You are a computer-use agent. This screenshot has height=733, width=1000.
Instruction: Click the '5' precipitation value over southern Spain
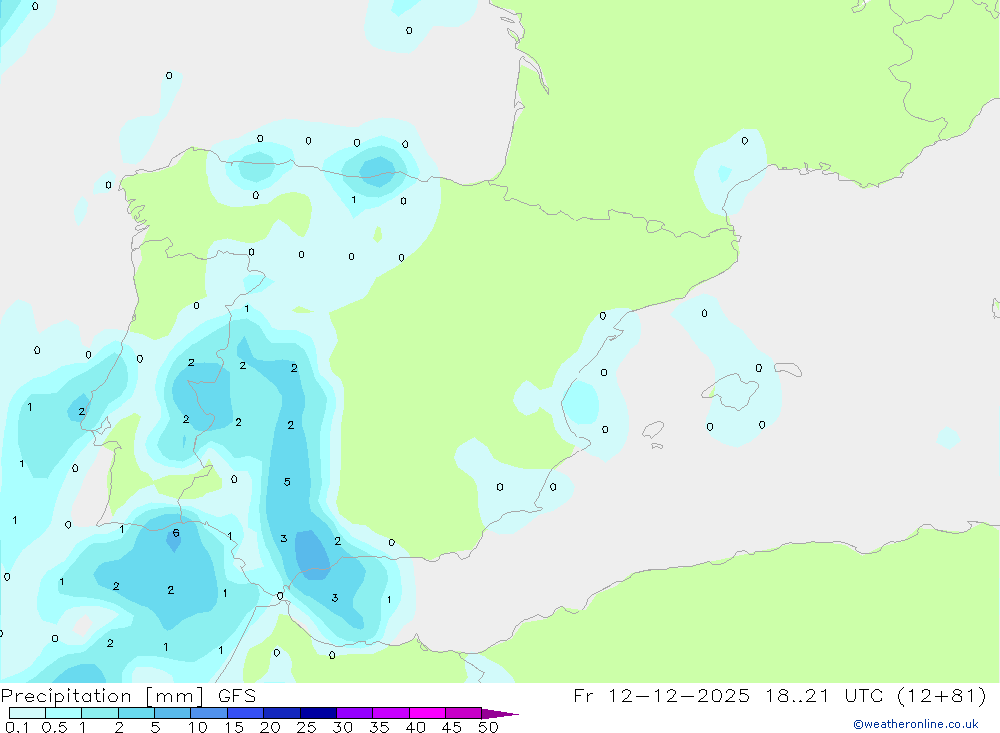click(x=287, y=482)
